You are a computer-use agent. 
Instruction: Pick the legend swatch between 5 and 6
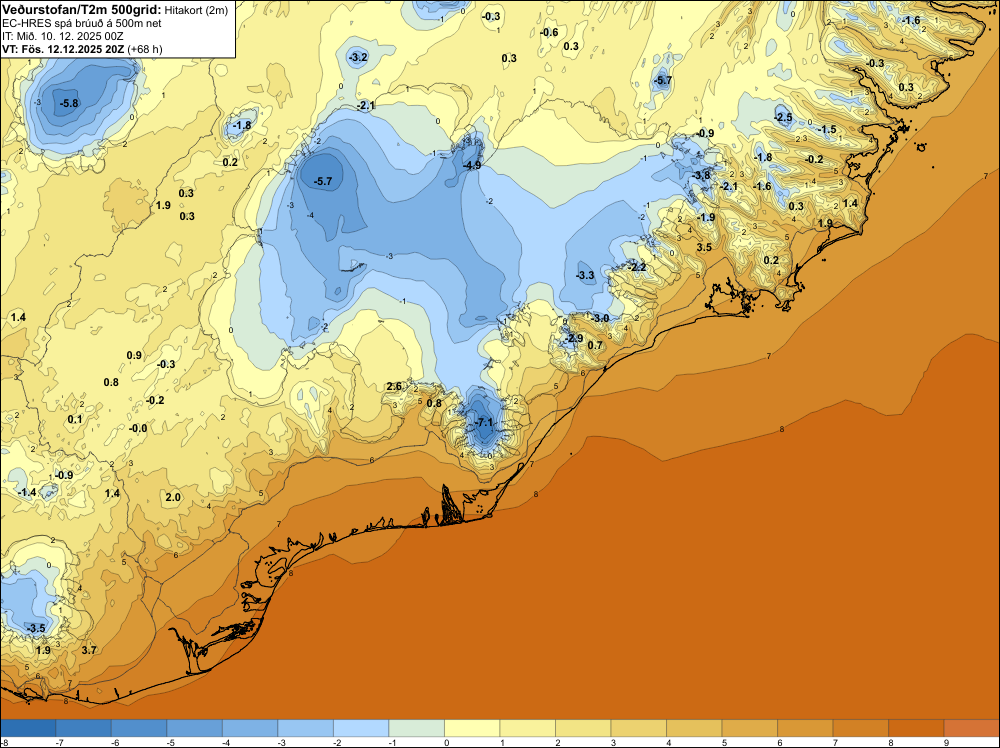[749, 728]
